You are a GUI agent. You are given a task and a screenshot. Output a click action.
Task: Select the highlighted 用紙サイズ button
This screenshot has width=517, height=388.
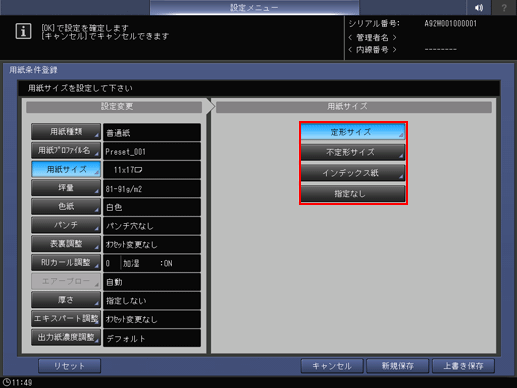[x=66, y=169]
